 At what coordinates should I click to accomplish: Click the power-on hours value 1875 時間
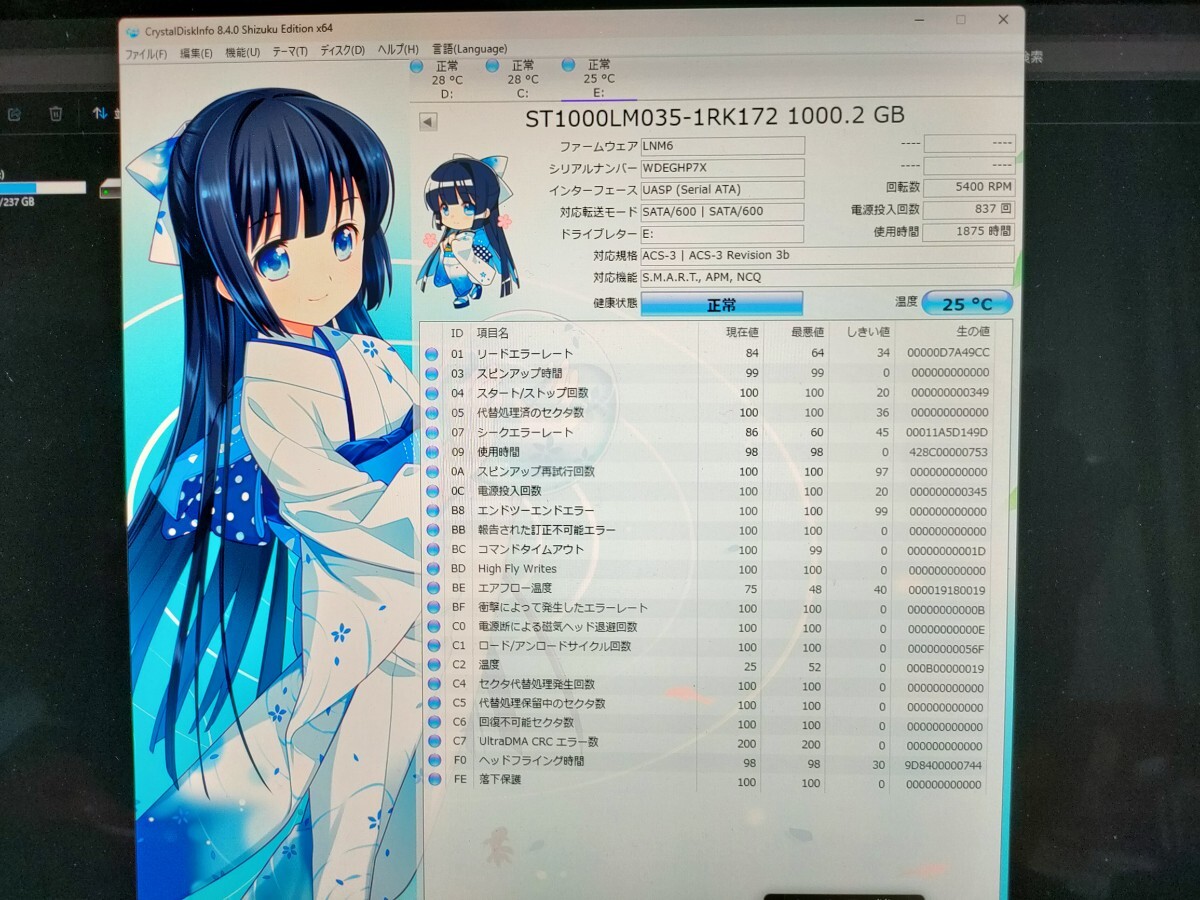[x=969, y=232]
